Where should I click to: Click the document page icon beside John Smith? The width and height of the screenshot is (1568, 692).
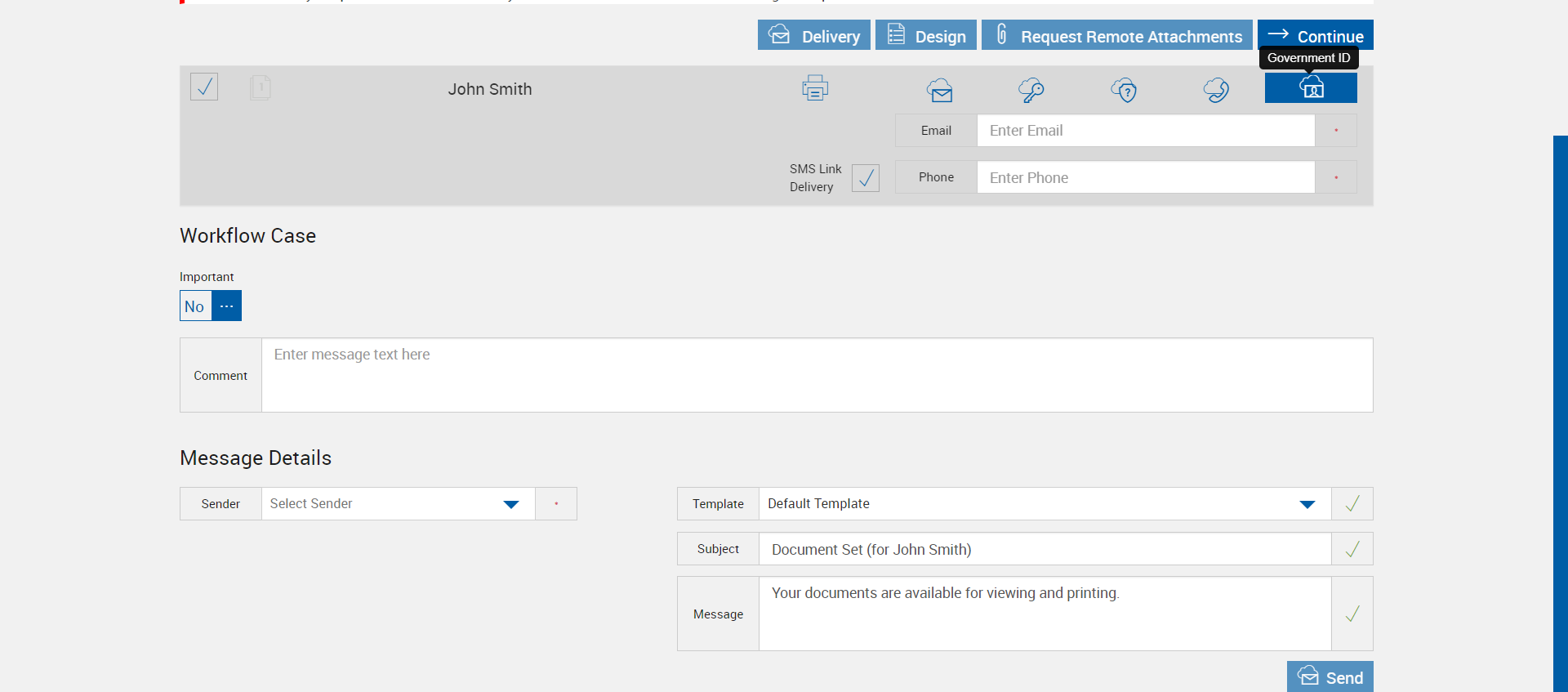coord(261,87)
